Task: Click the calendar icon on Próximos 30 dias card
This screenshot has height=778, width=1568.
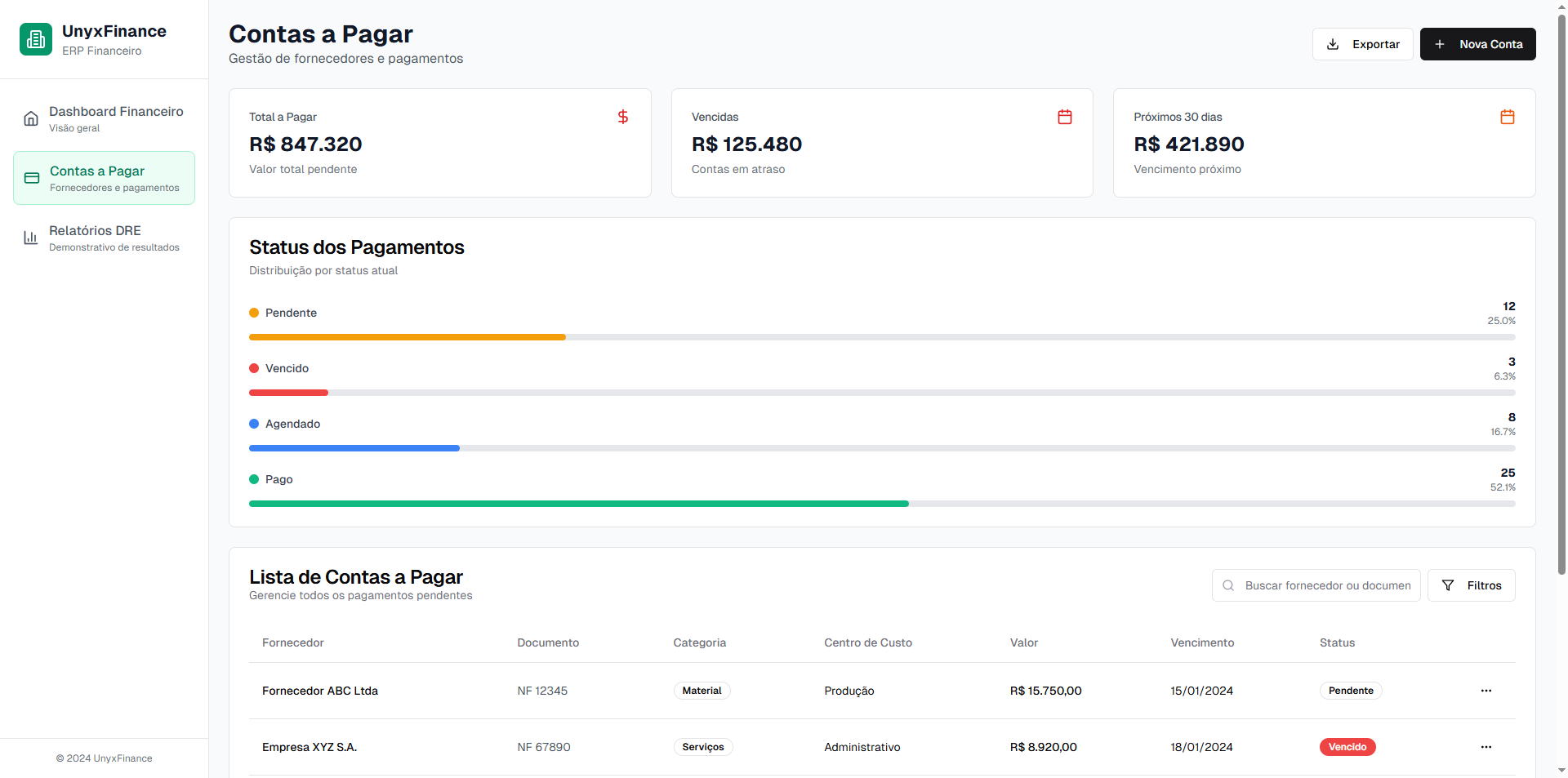Action: pyautogui.click(x=1508, y=117)
